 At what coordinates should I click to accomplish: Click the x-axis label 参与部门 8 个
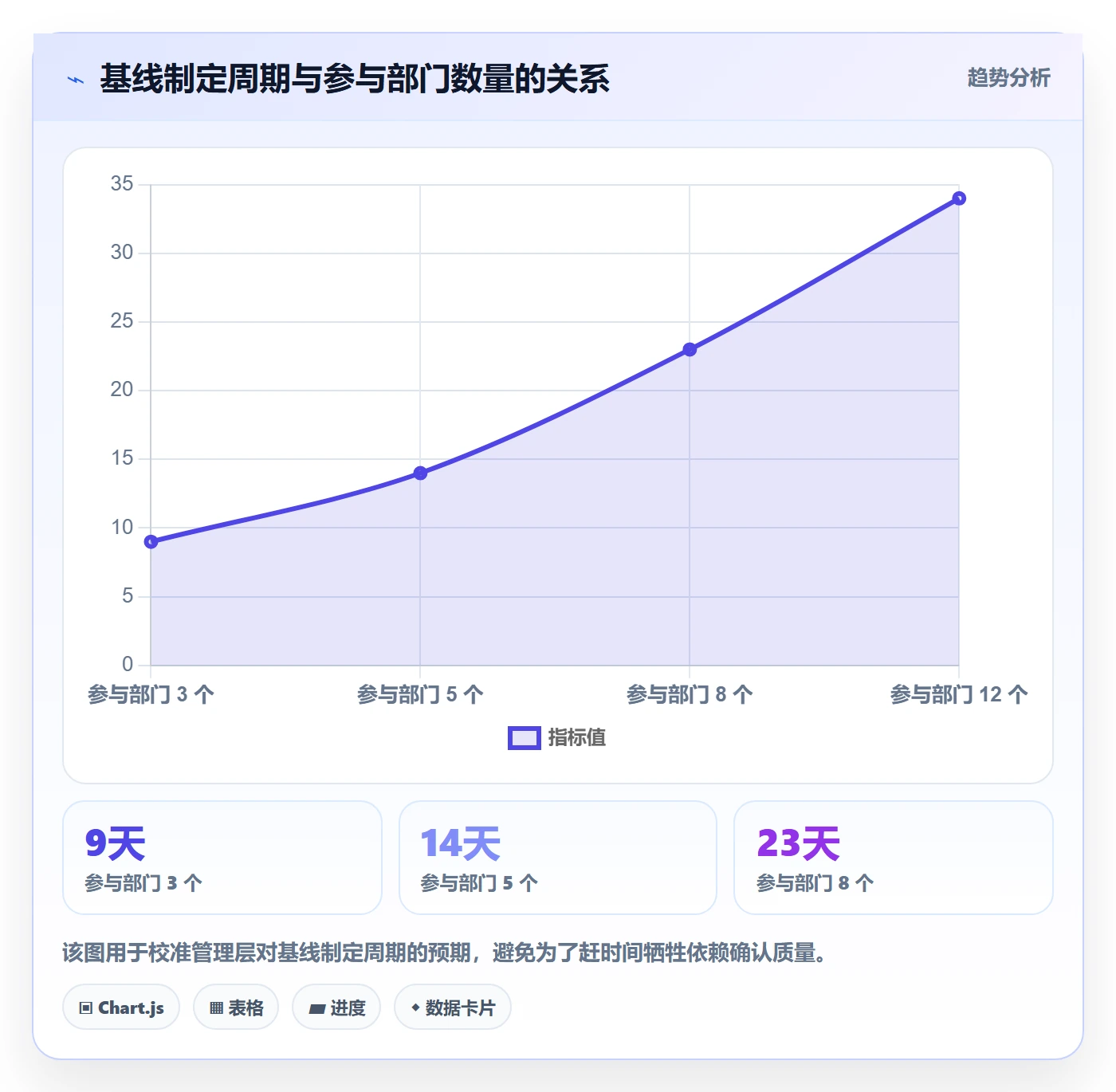[x=690, y=694]
